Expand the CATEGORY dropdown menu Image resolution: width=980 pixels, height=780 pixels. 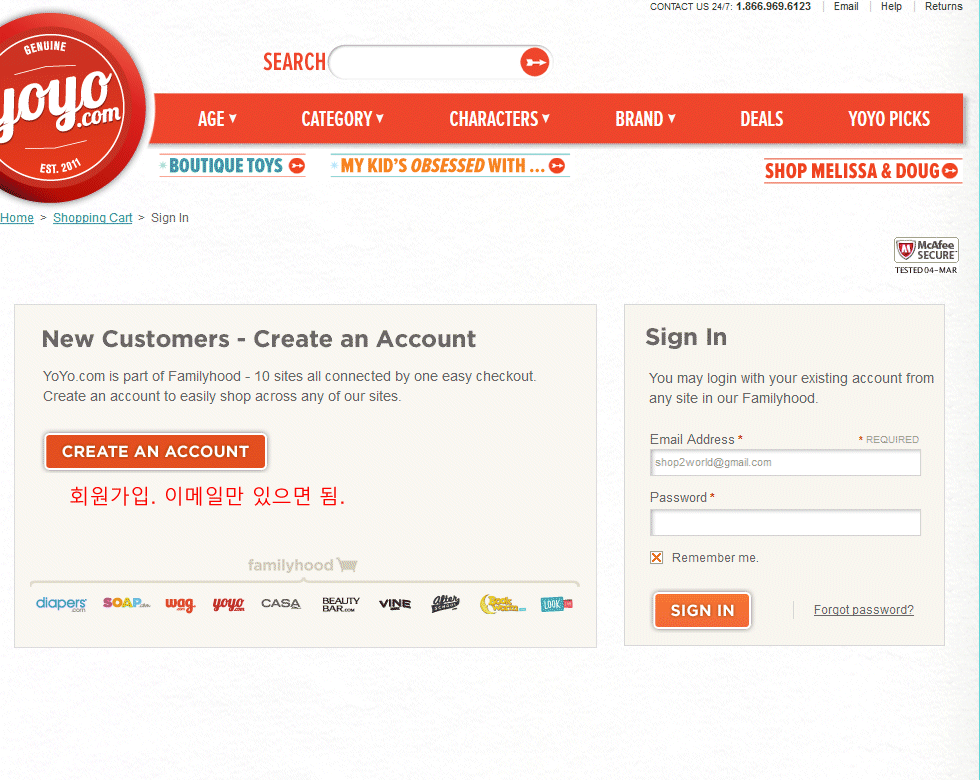[342, 119]
